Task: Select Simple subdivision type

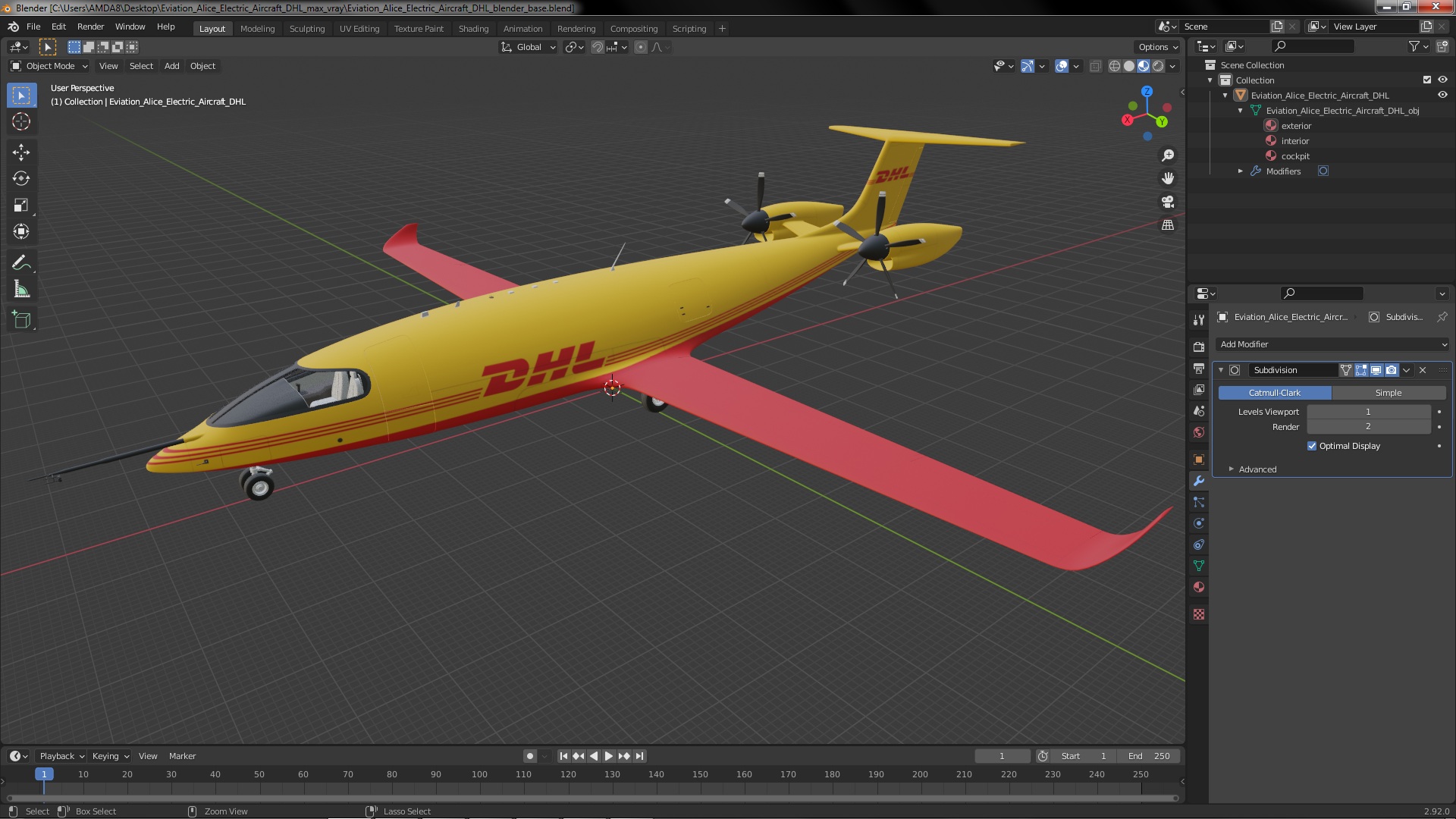Action: pyautogui.click(x=1389, y=393)
